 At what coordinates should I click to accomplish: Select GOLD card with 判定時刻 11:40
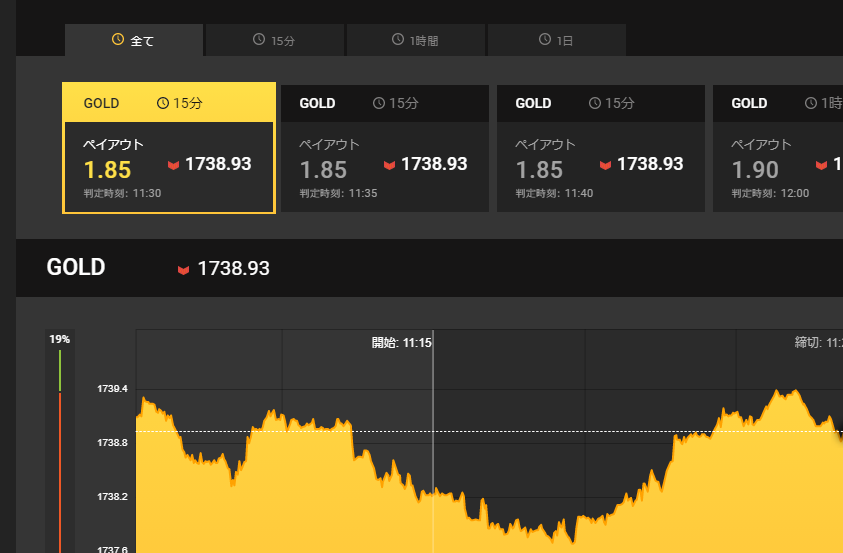pyautogui.click(x=600, y=148)
